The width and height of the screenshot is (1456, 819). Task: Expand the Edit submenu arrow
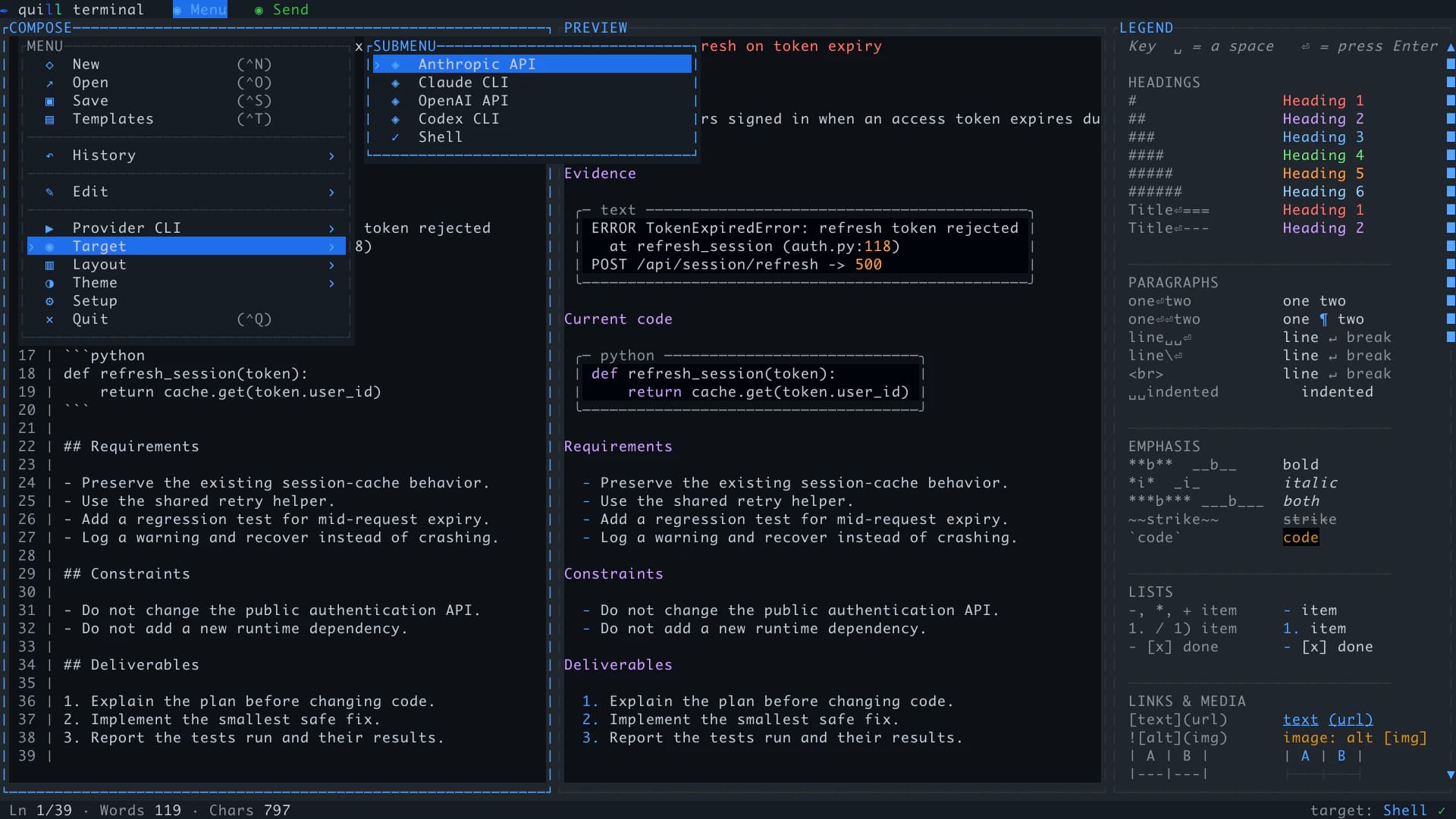tap(331, 193)
